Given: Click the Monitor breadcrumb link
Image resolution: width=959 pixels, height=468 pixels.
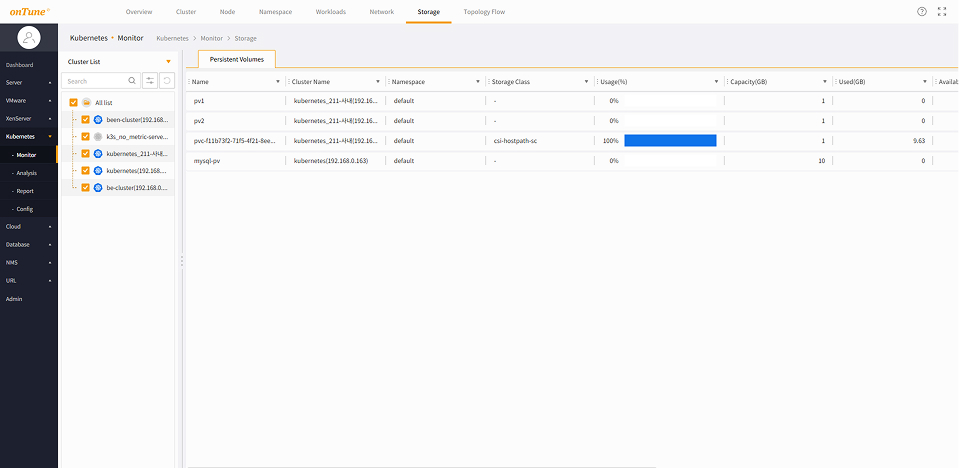Looking at the screenshot, I should coord(212,38).
